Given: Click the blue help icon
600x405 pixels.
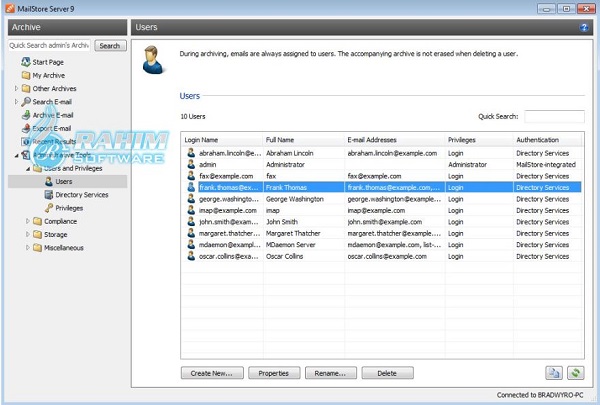Looking at the screenshot, I should click(x=583, y=28).
